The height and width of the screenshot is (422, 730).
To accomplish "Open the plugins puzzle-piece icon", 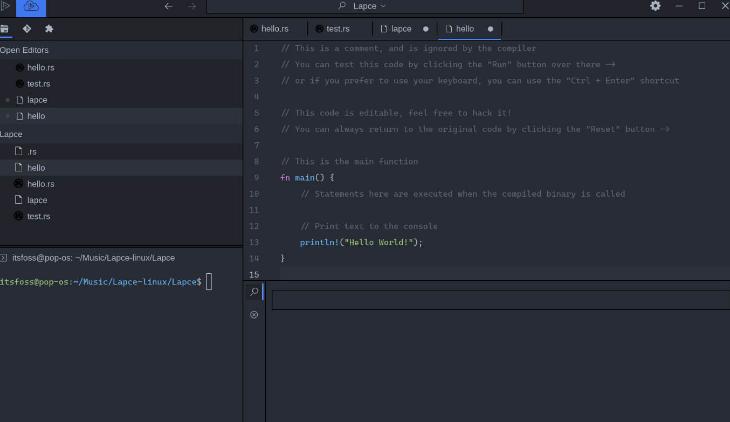I will tap(49, 29).
